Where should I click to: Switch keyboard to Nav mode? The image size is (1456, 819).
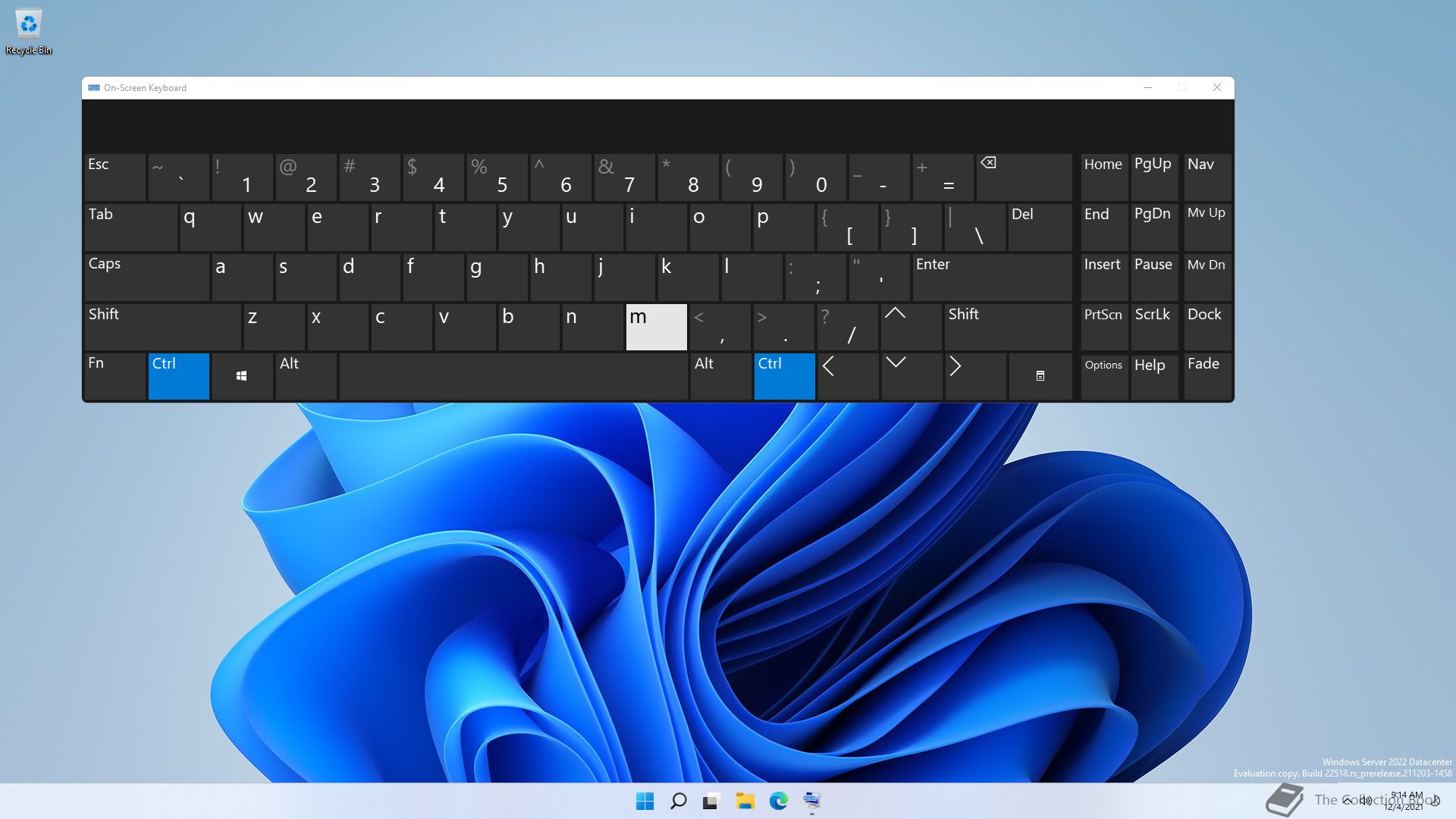(1207, 177)
